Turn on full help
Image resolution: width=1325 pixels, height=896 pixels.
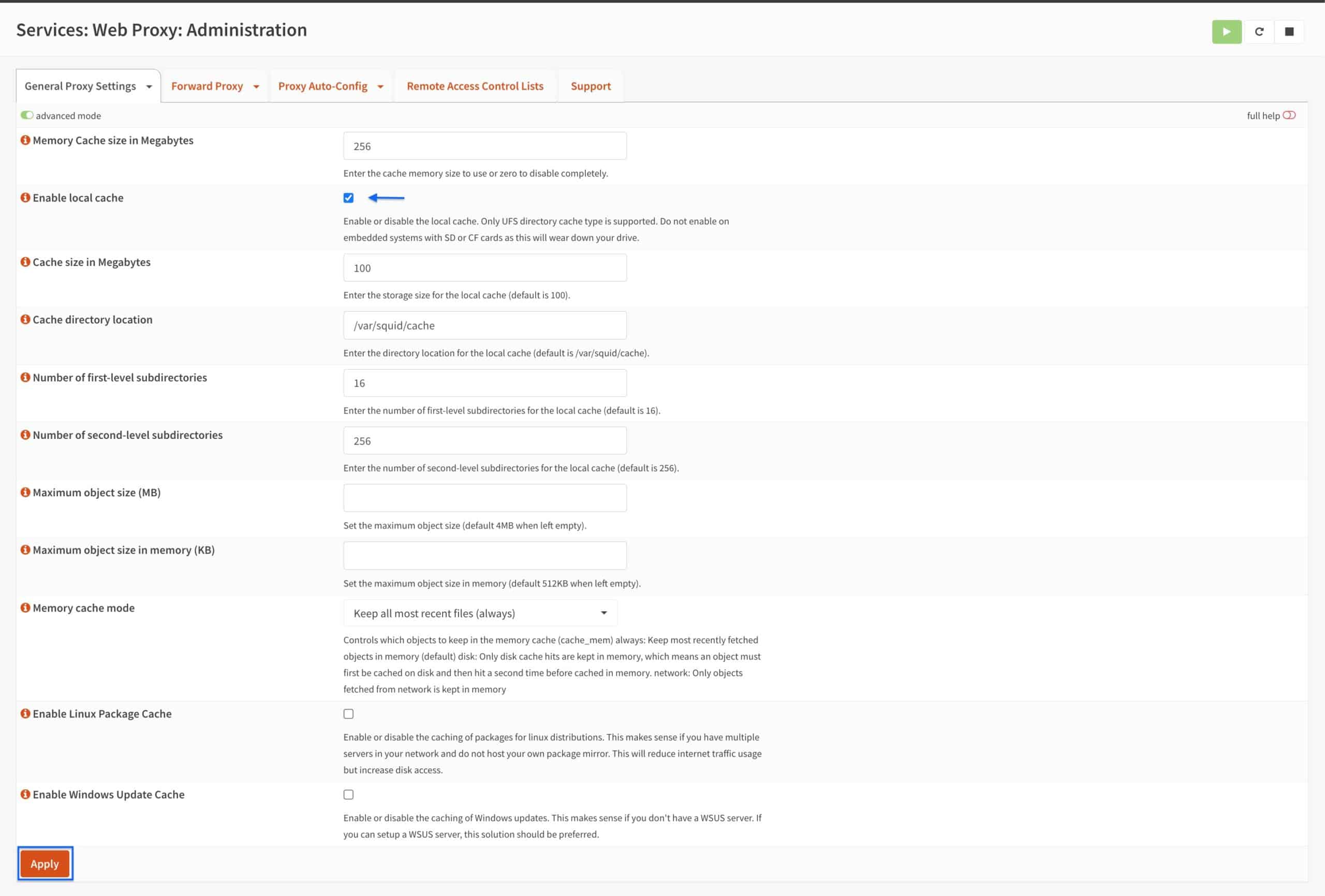coord(1290,114)
